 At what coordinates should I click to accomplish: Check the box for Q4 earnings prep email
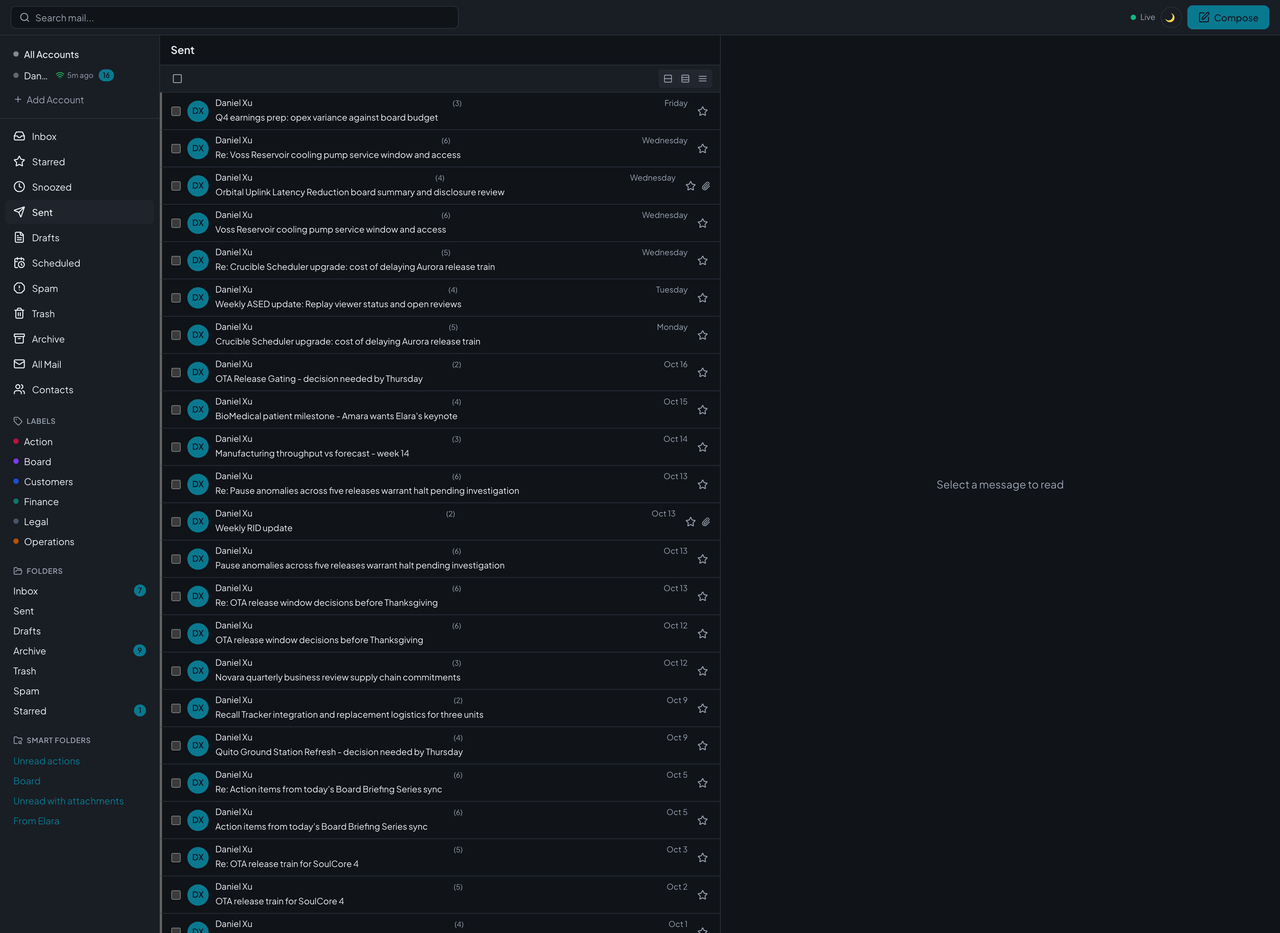[x=176, y=111]
